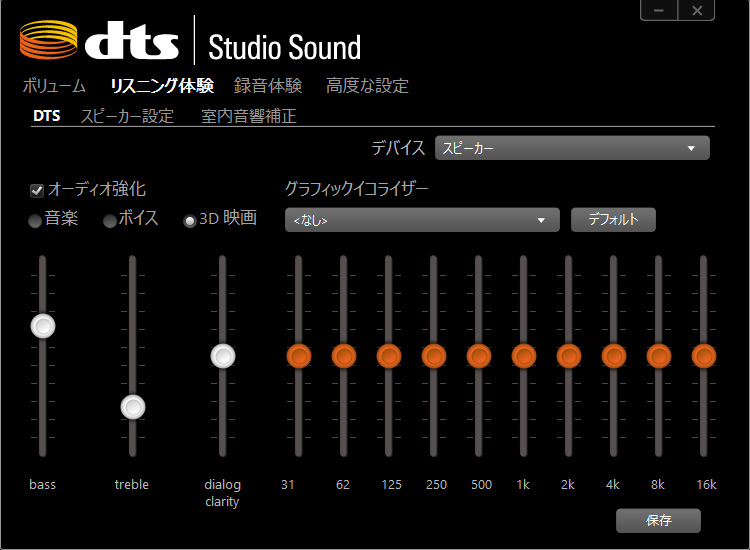750x550 pixels.
Task: Select the 音楽 radio button
Action: coord(35,220)
